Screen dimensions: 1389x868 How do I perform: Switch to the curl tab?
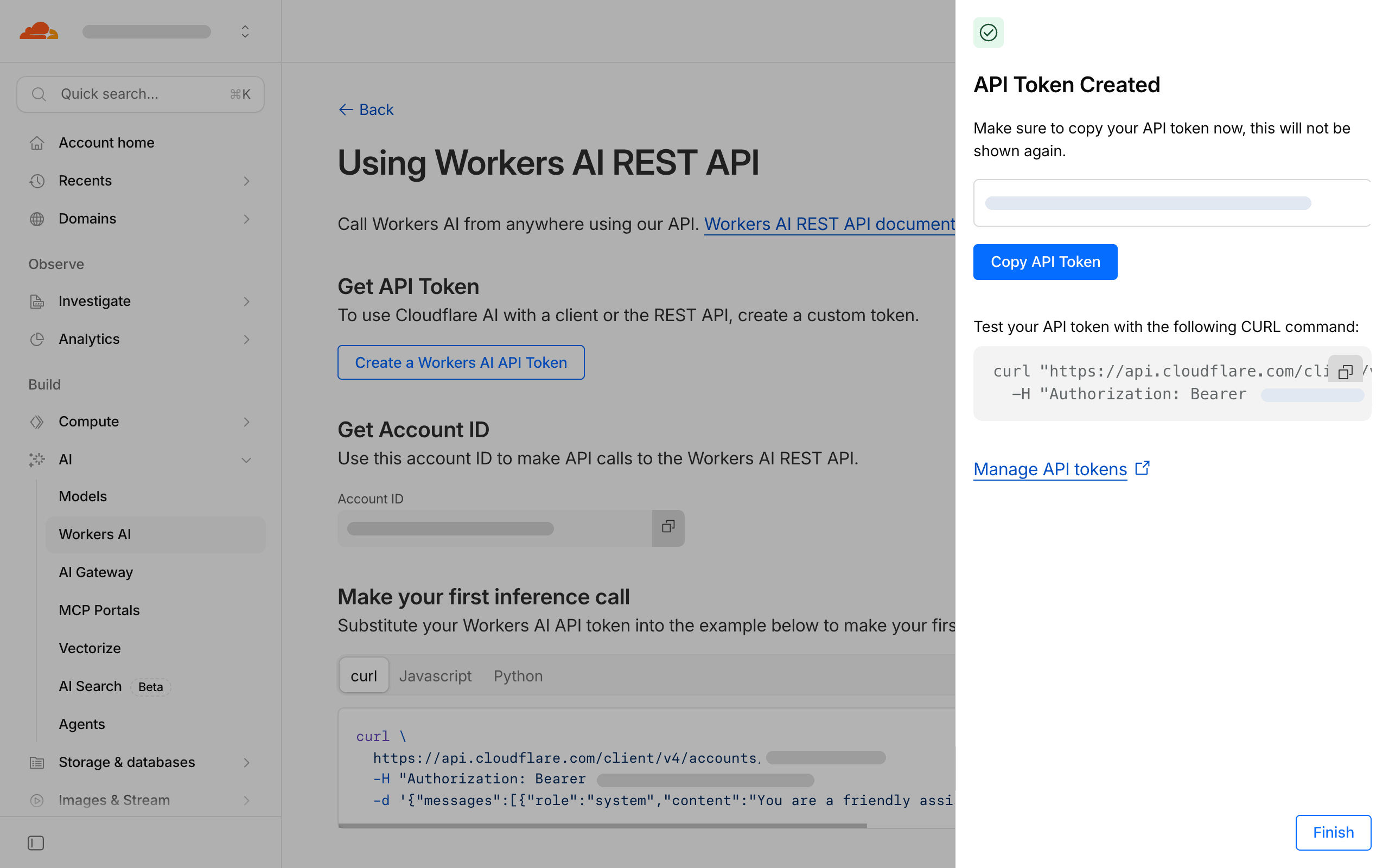(x=364, y=676)
